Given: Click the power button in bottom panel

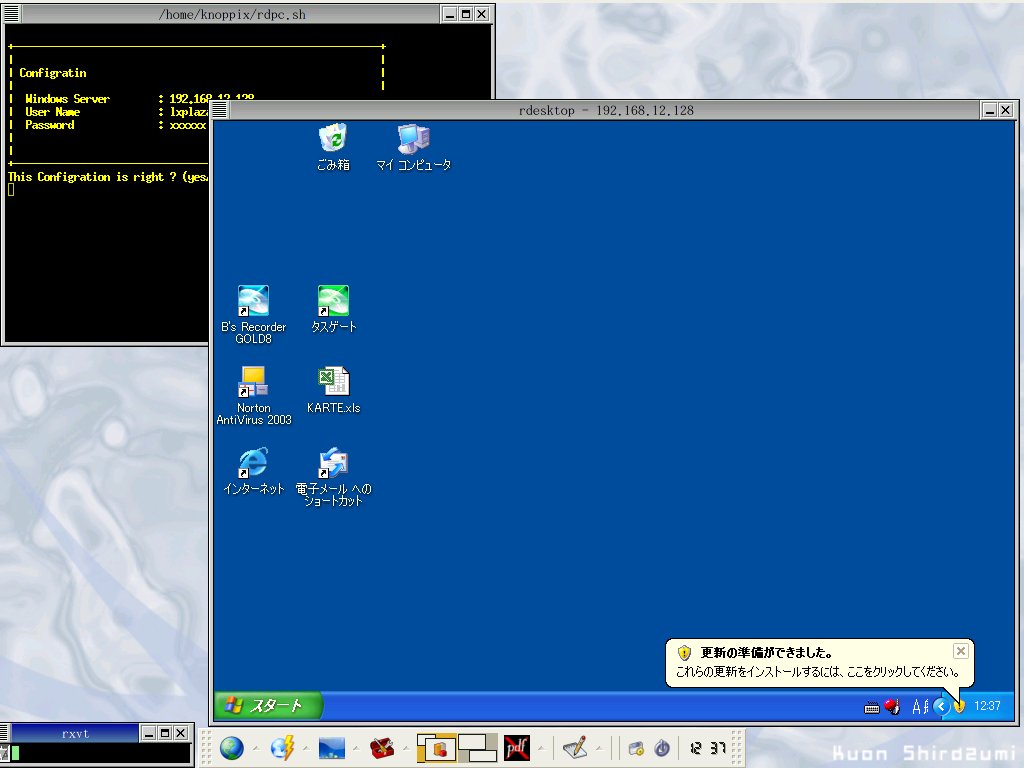Looking at the screenshot, I should (x=661, y=748).
